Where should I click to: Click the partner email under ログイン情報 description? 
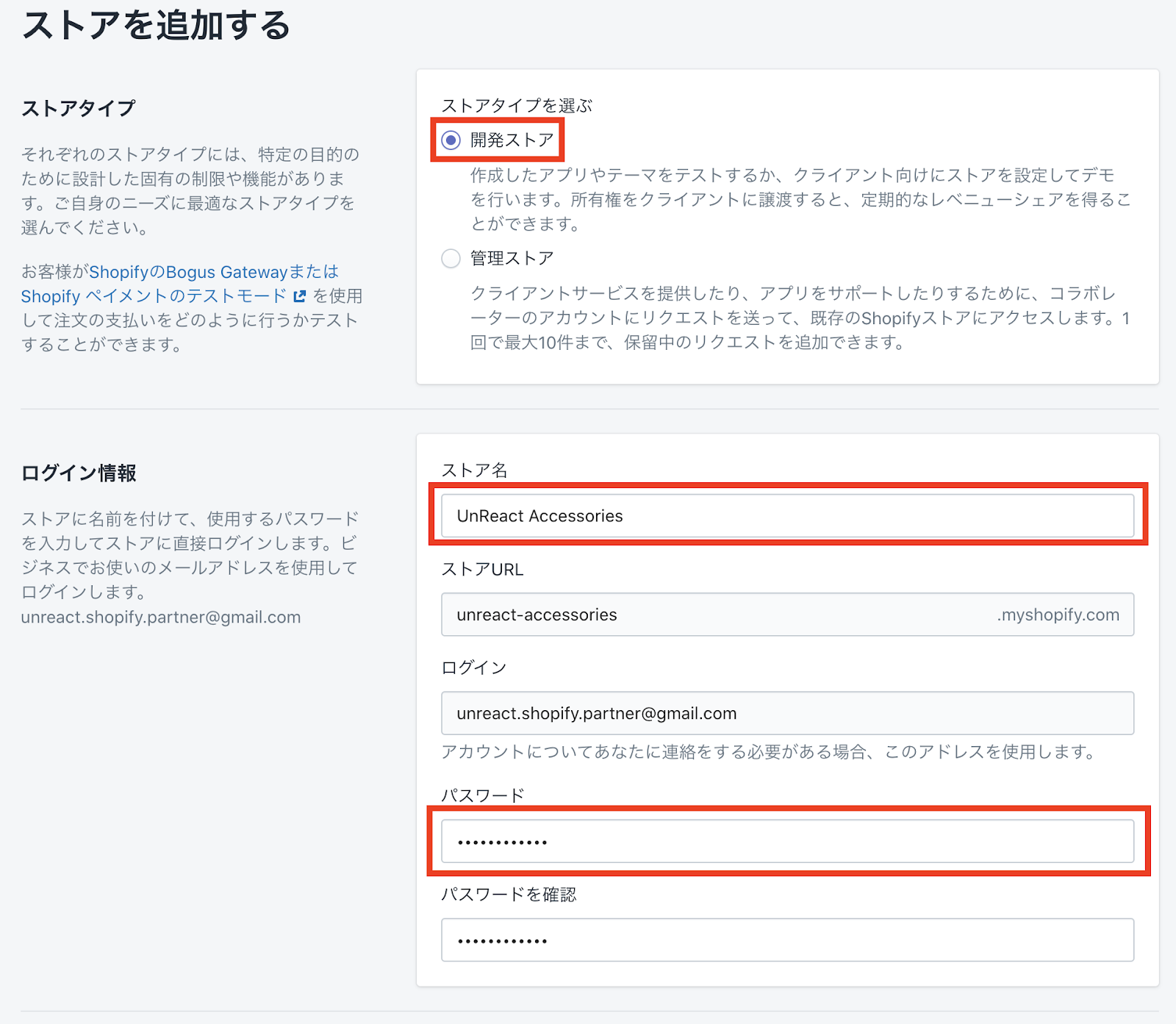pos(160,617)
